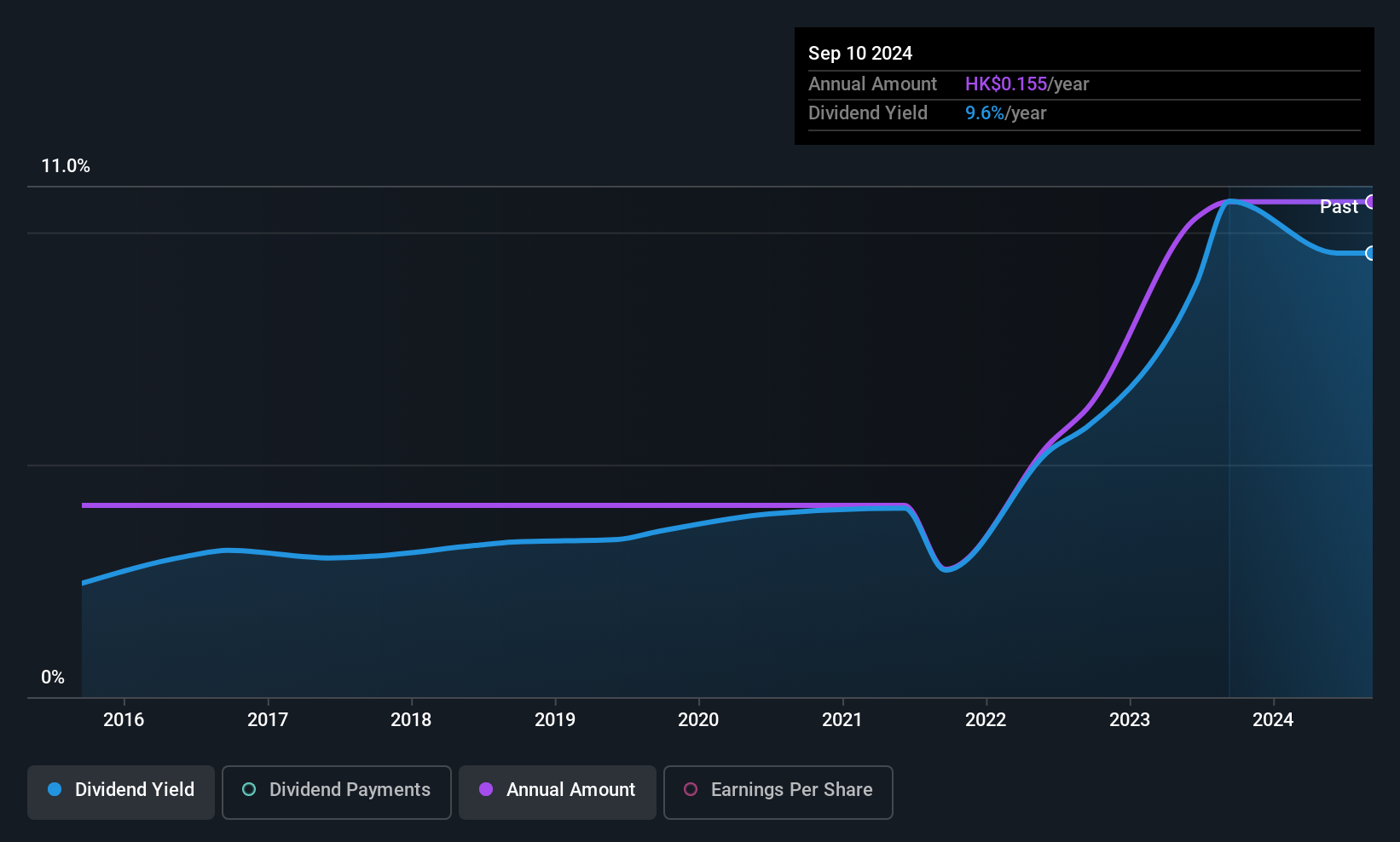Click the 11.0% y-axis label
This screenshot has height=842, width=1400.
(x=66, y=166)
